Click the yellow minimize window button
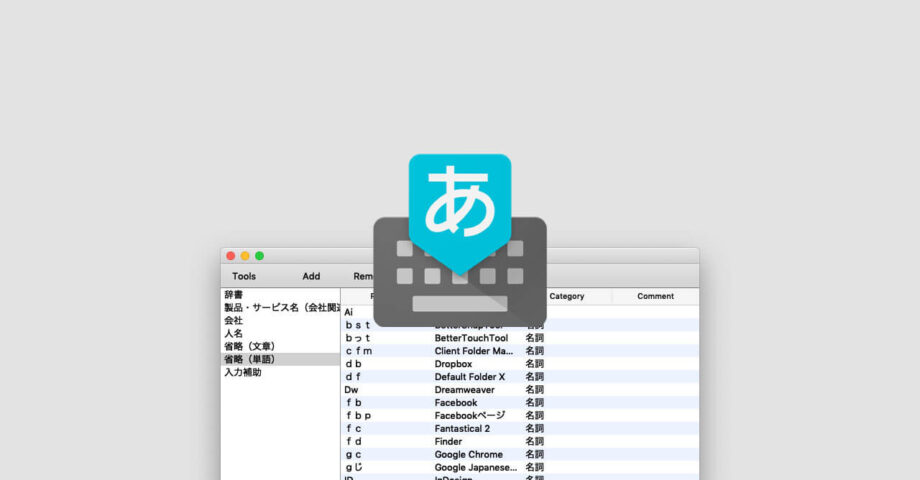Viewport: 920px width, 480px height. tap(245, 256)
